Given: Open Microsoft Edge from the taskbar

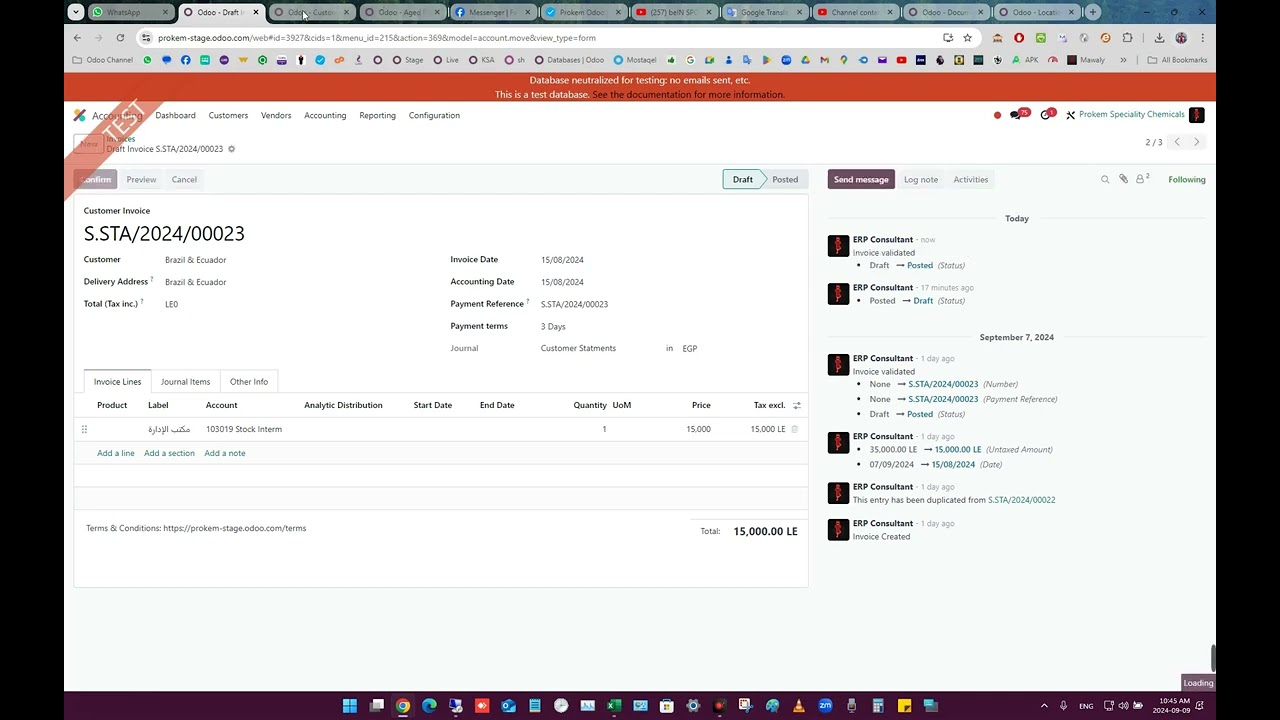Looking at the screenshot, I should [429, 706].
